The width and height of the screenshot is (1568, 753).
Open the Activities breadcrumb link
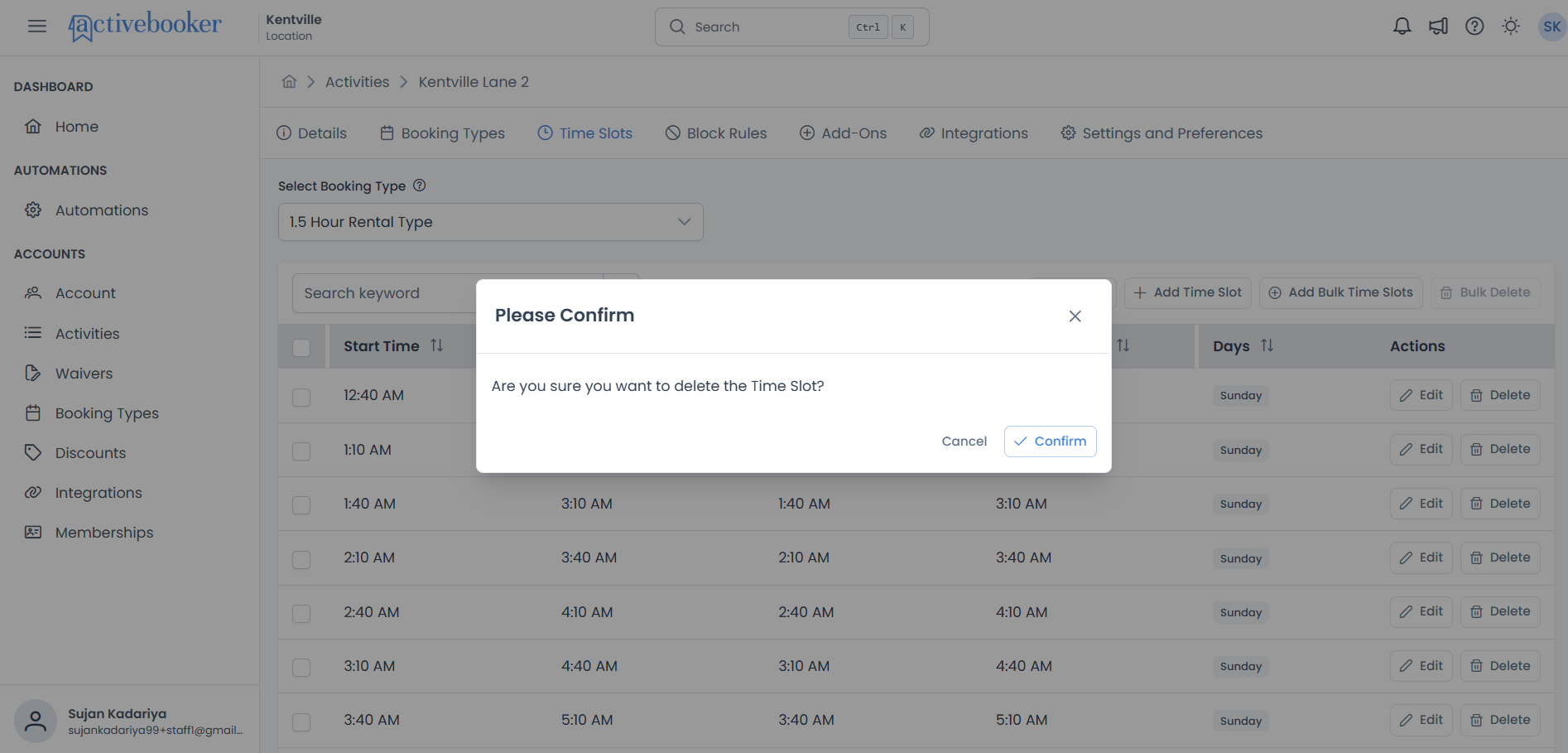point(357,82)
